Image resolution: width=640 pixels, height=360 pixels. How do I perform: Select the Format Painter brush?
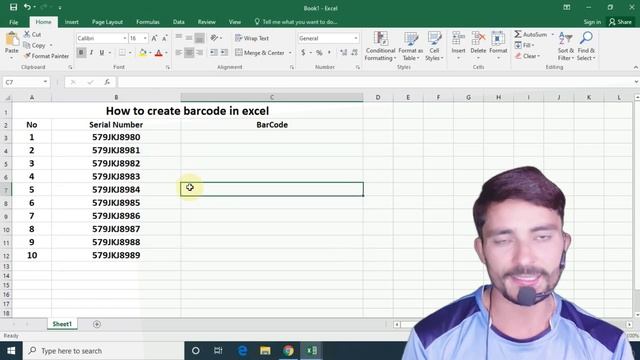point(46,56)
